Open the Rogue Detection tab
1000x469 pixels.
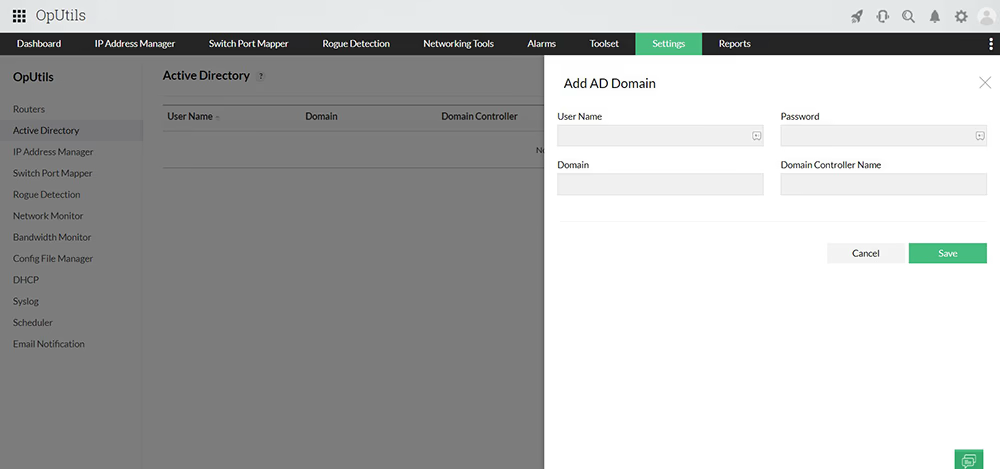coord(356,44)
